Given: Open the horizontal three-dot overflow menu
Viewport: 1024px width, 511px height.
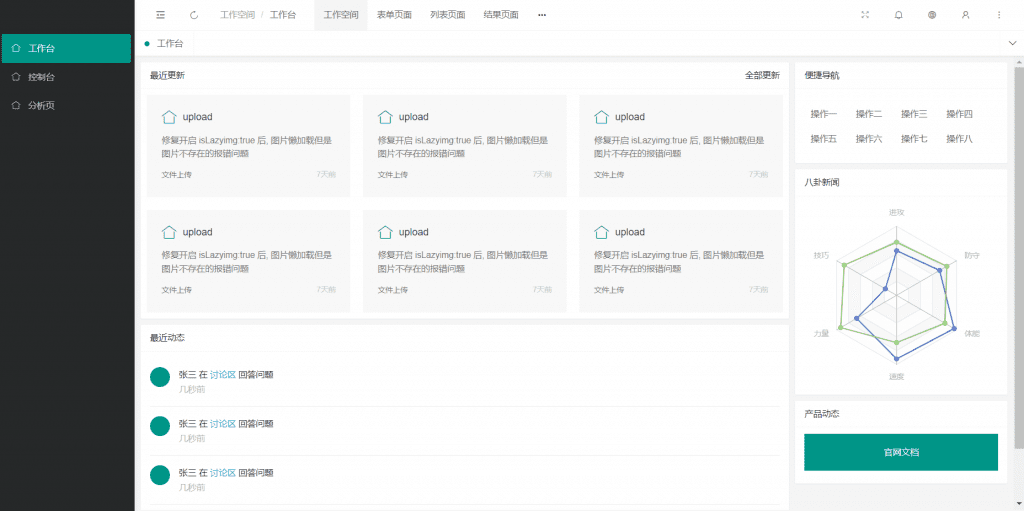Looking at the screenshot, I should [542, 15].
